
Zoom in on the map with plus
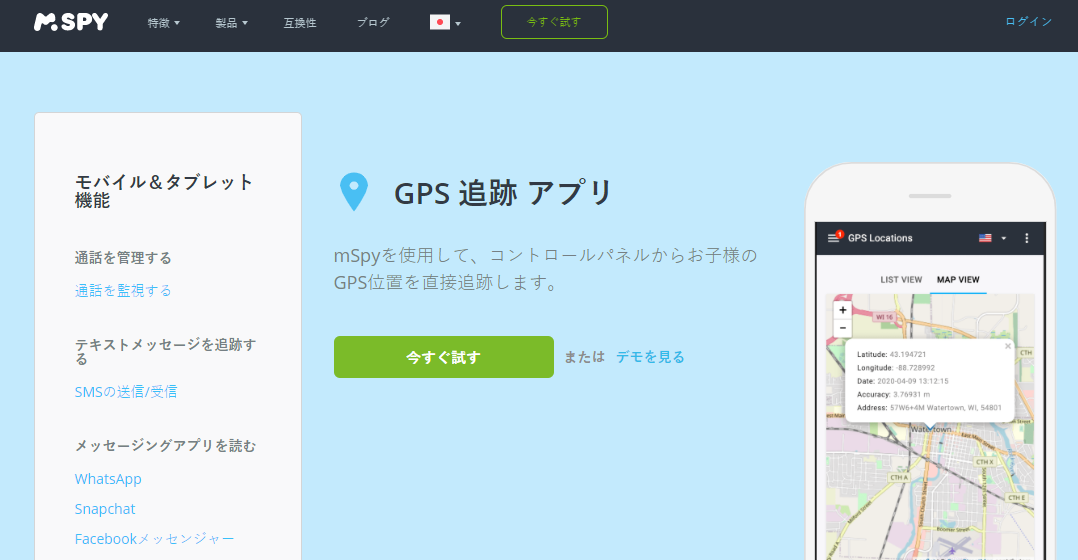[x=842, y=310]
